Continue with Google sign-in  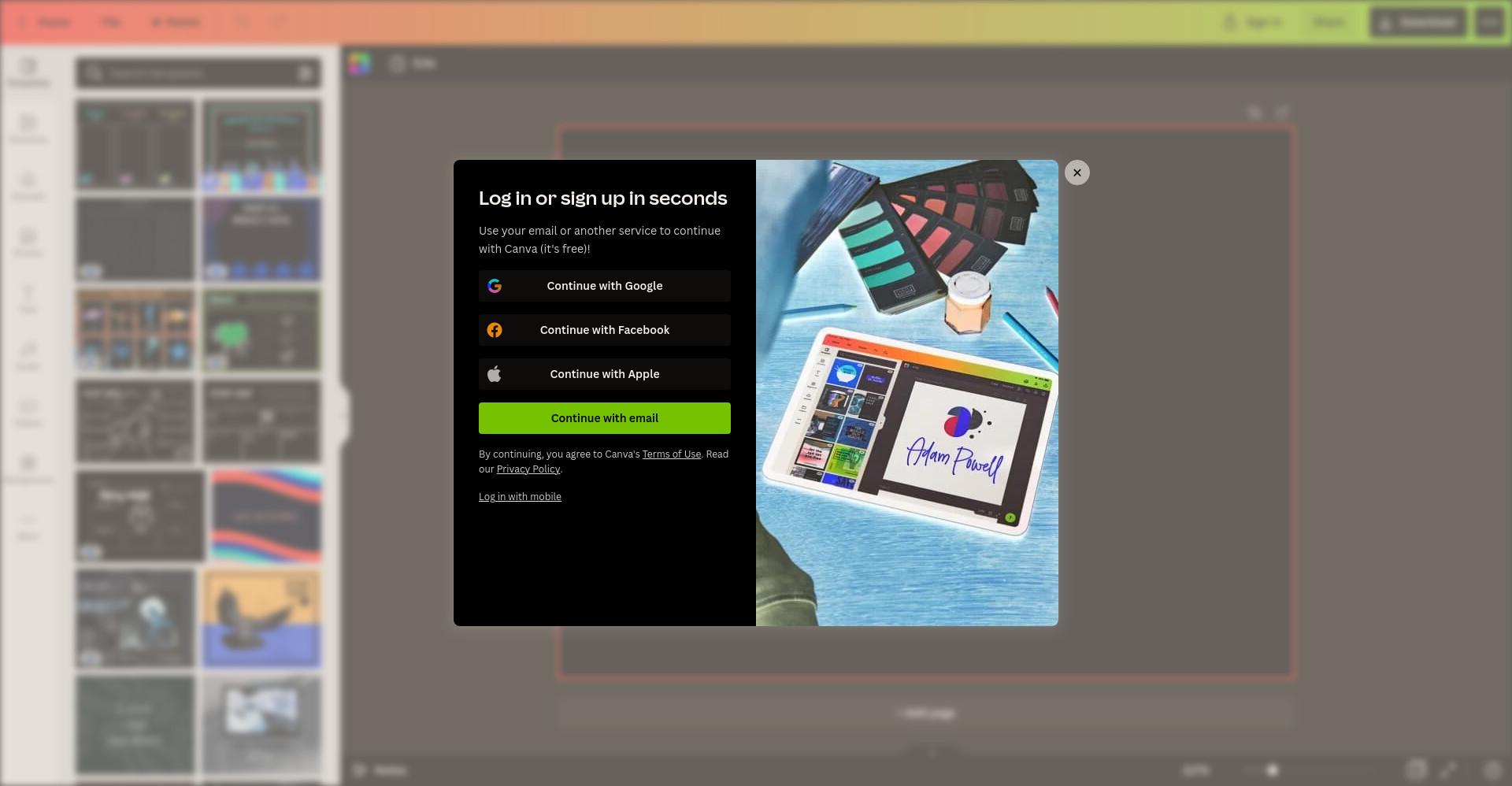pyautogui.click(x=604, y=286)
